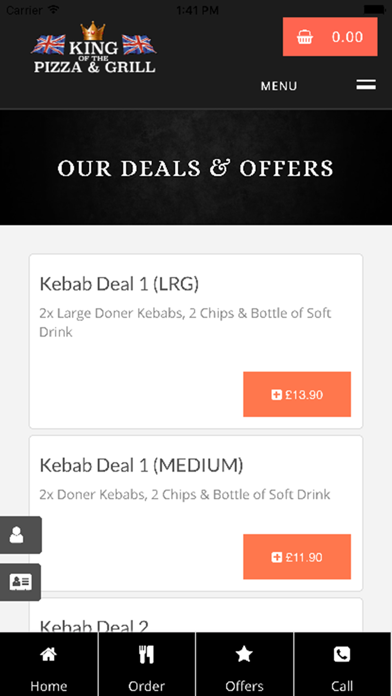
Task: Select the Kebab Deal 1 (MEDIUM) title
Action: 141,465
